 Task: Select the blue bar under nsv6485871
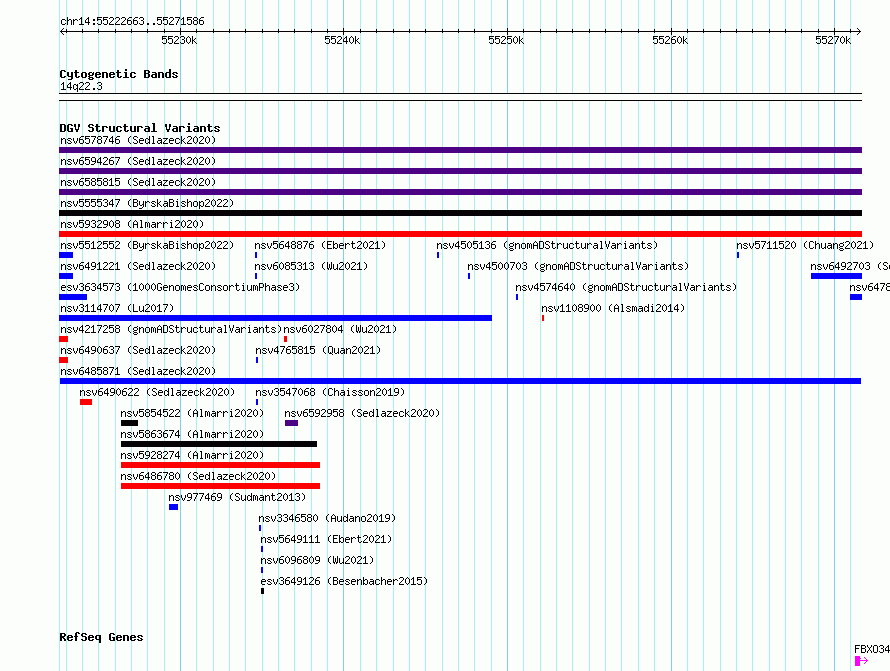[x=460, y=381]
